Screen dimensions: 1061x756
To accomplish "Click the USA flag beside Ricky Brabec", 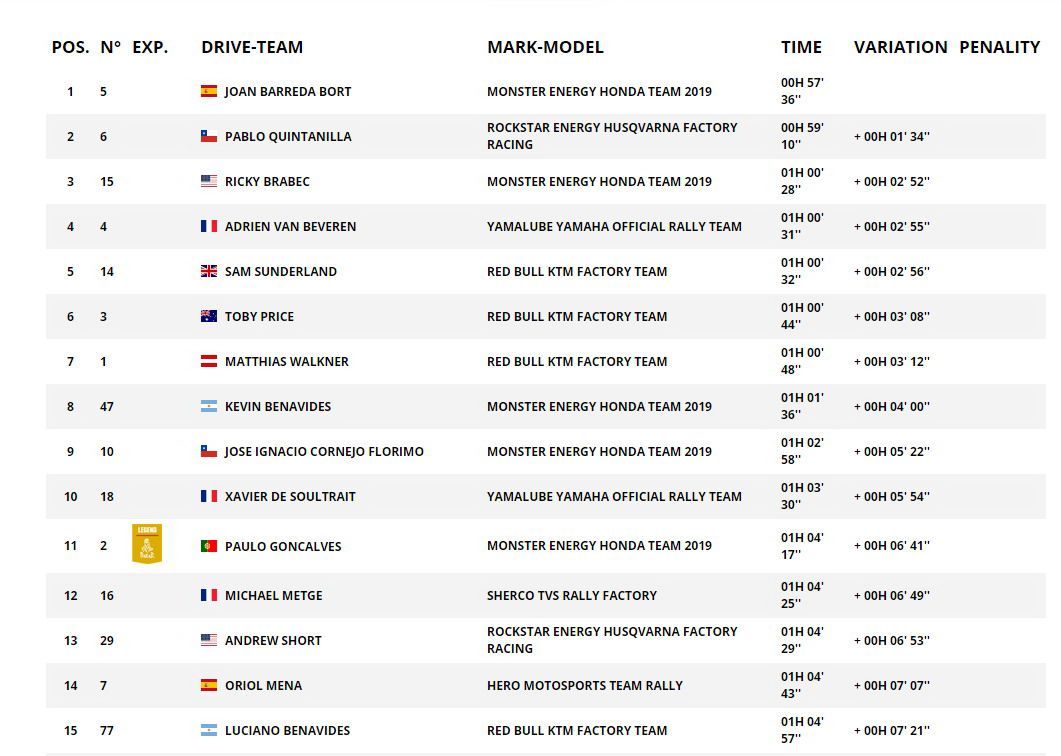I will click(209, 181).
